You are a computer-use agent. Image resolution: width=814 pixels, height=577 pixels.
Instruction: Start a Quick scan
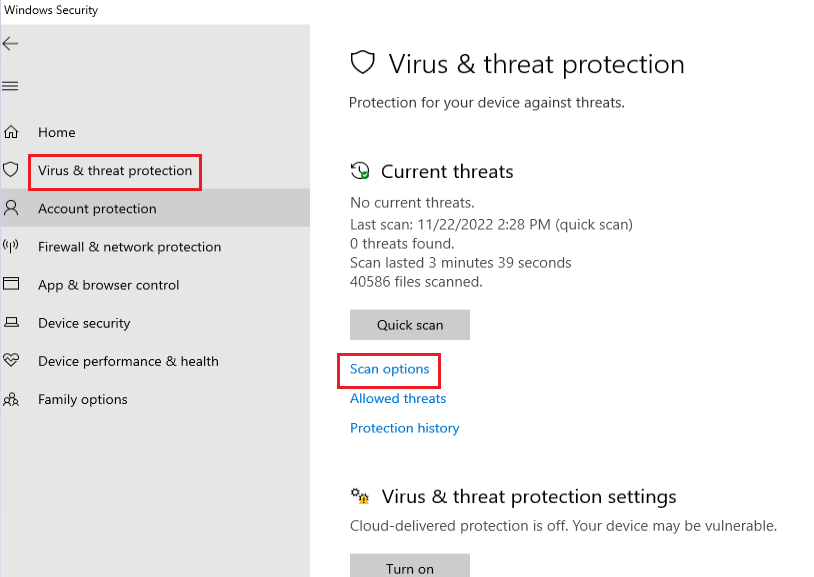tap(409, 325)
